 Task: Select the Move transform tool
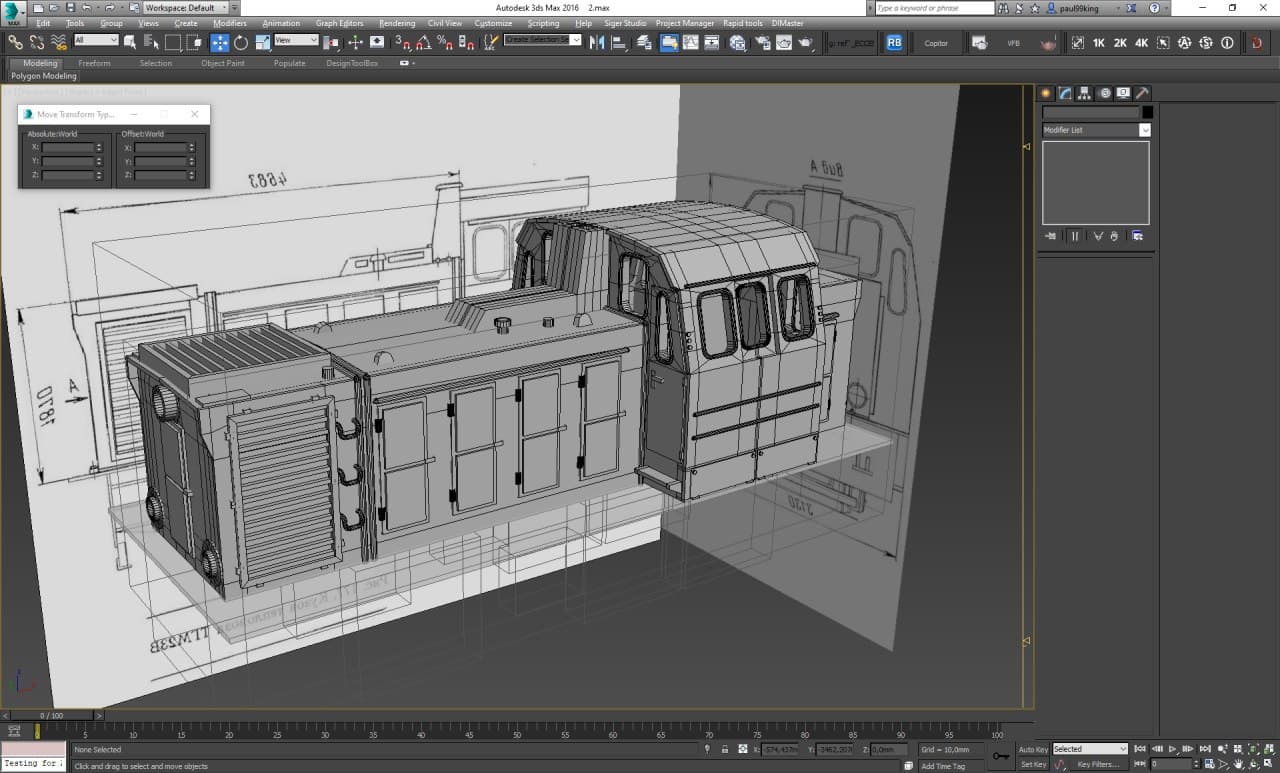(x=220, y=42)
